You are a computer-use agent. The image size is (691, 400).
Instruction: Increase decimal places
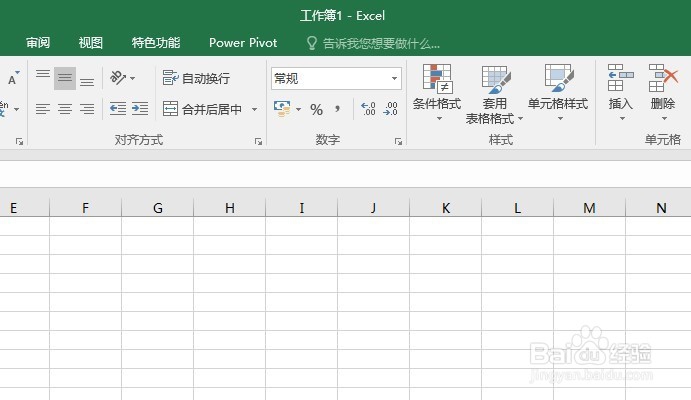point(368,109)
